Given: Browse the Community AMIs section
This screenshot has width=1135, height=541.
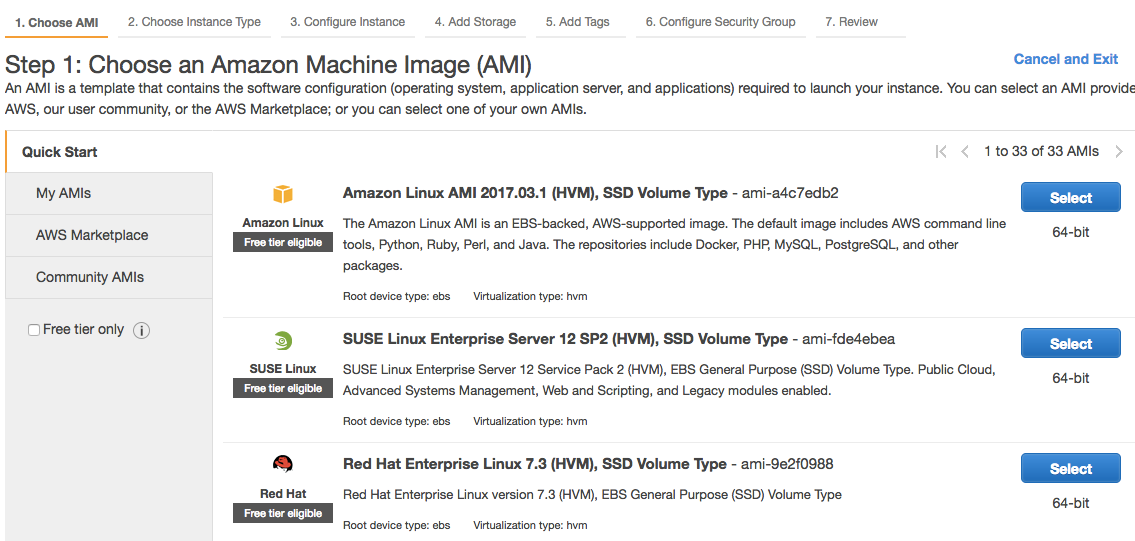Looking at the screenshot, I should pyautogui.click(x=90, y=277).
